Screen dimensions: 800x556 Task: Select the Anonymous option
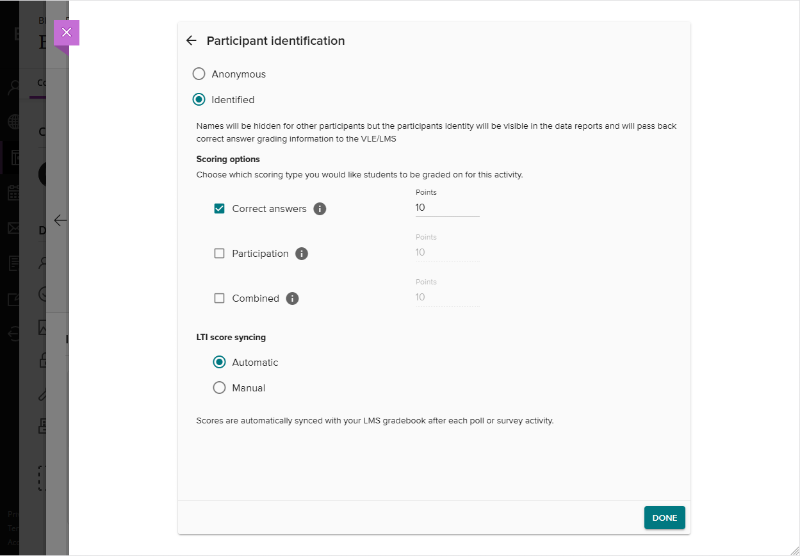click(x=199, y=74)
